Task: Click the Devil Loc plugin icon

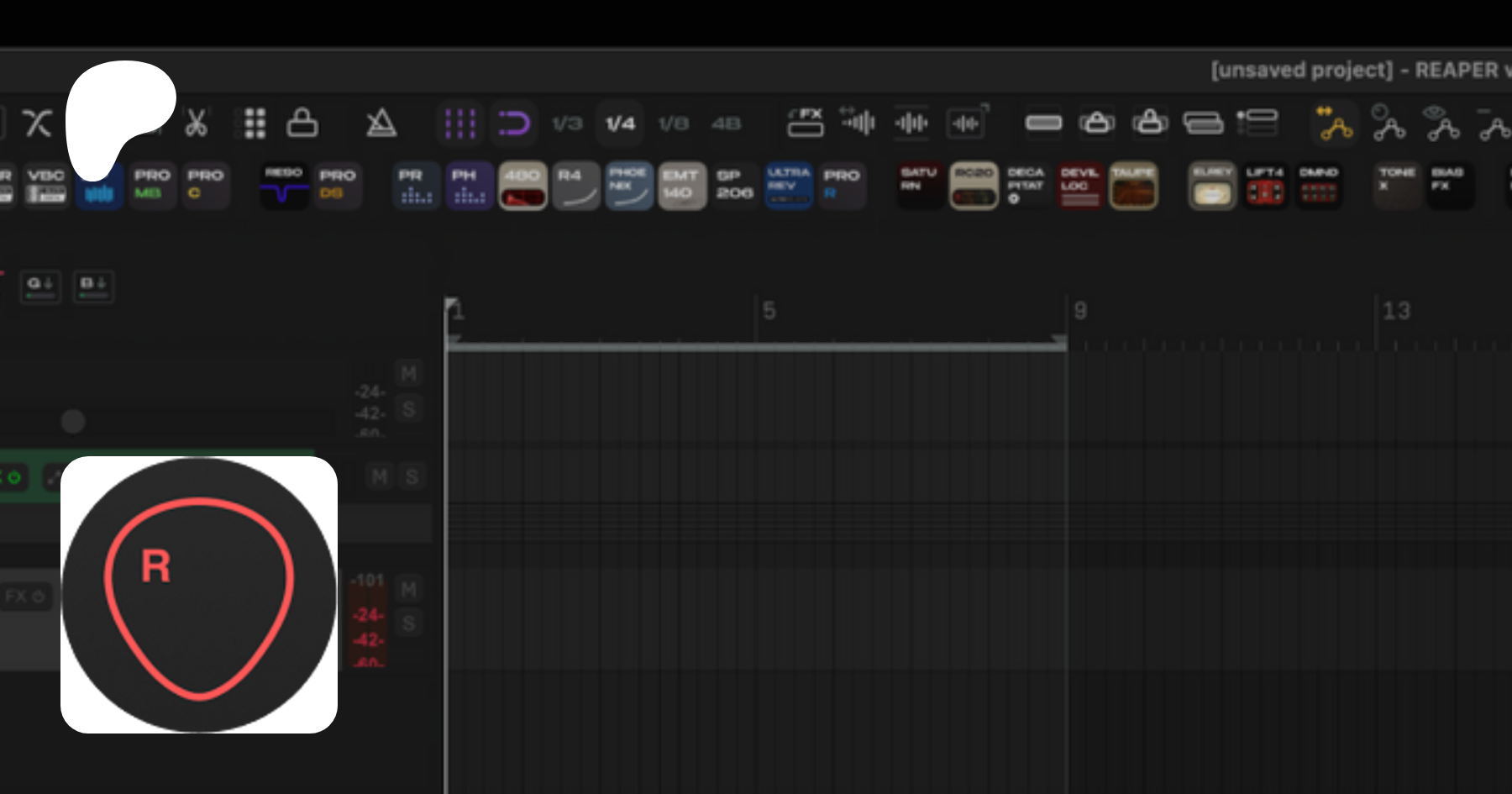Action: coord(1079,186)
